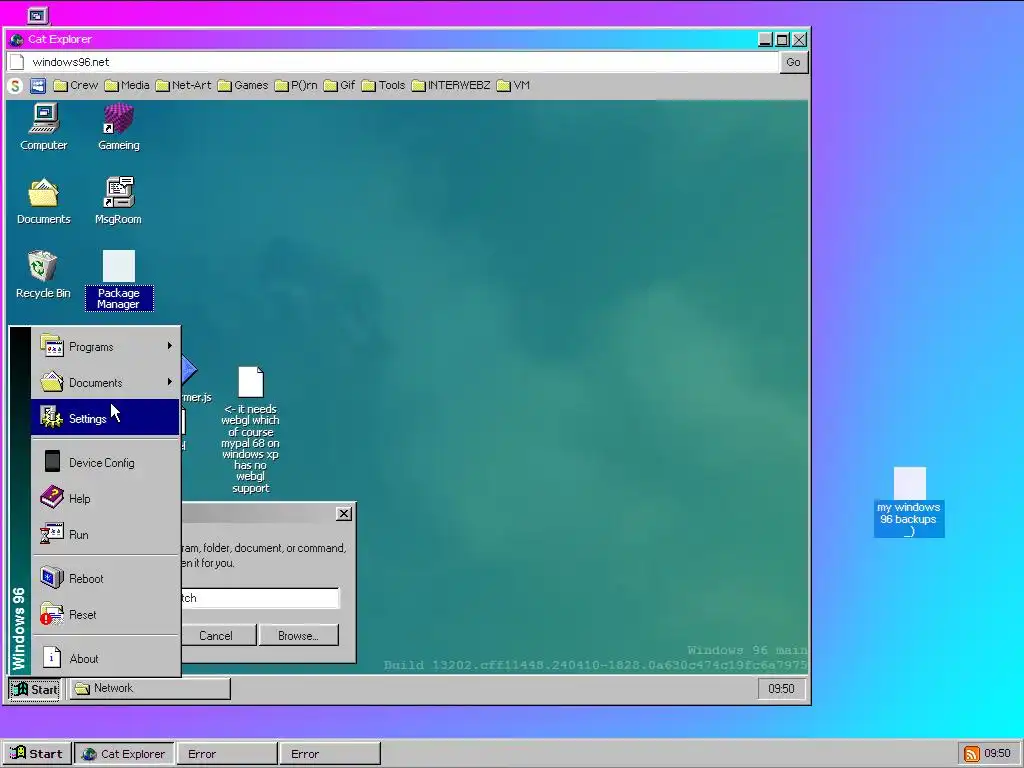Select Reset in the Start menu

point(105,615)
